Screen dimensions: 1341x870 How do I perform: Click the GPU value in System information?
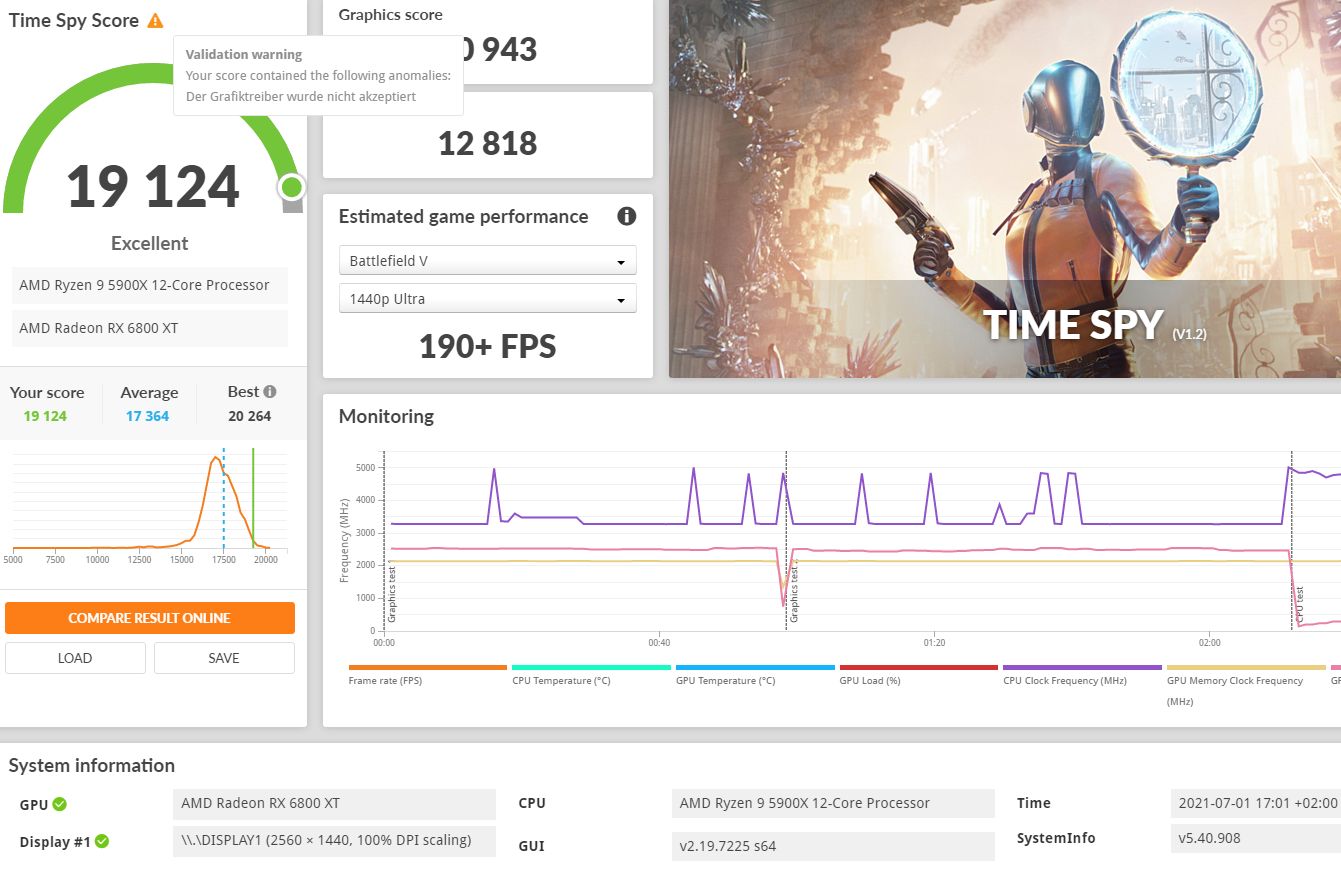pyautogui.click(x=334, y=803)
